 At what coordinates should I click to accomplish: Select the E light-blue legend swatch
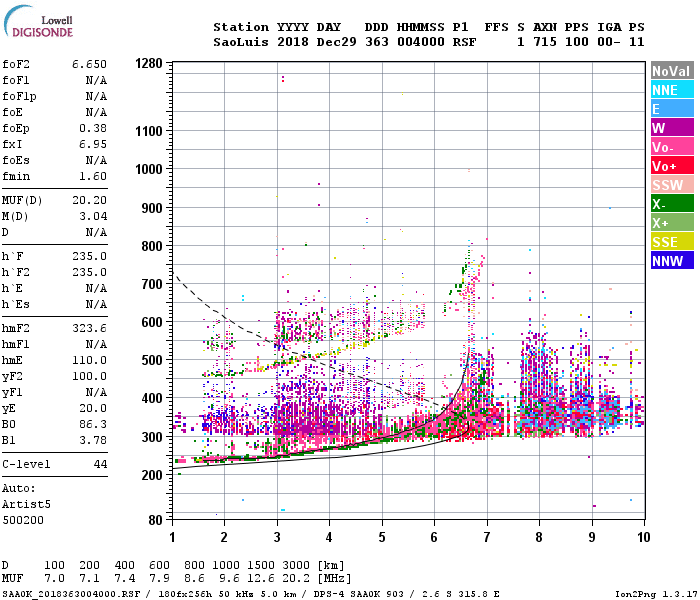(672, 109)
